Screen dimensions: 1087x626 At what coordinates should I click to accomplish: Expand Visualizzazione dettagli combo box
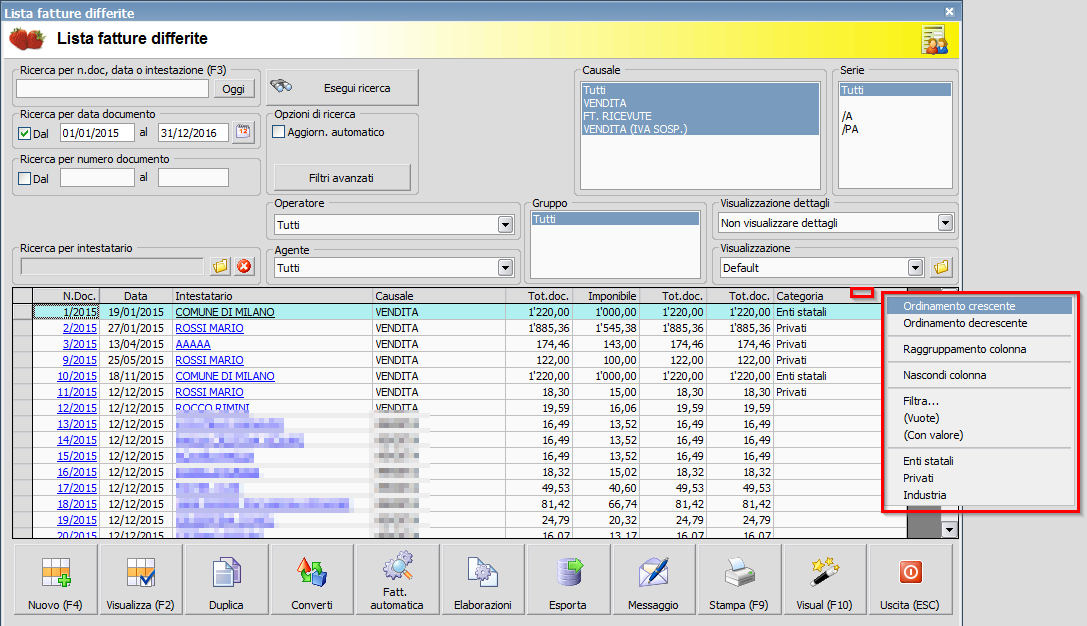point(943,223)
